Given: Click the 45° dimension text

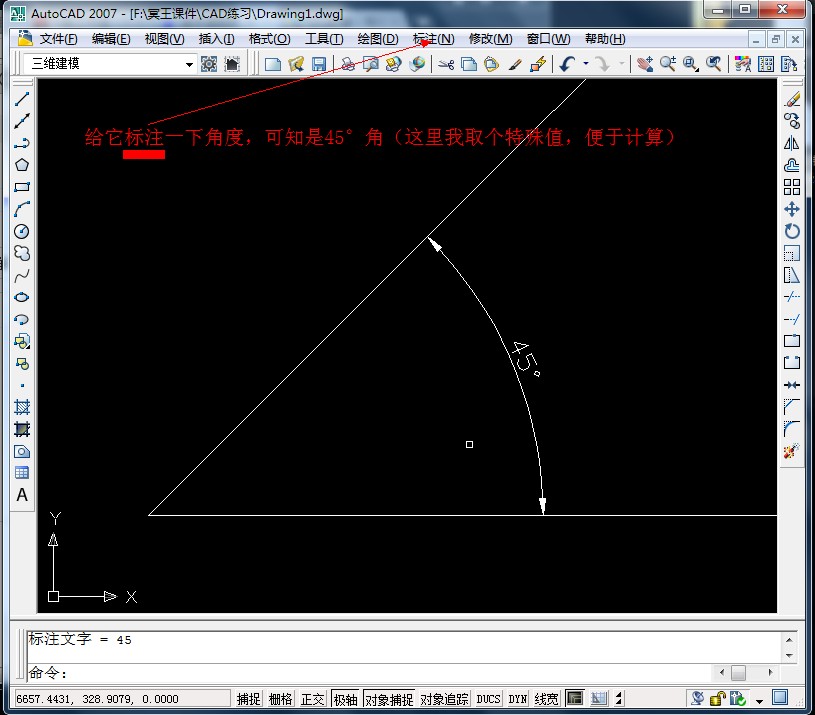Looking at the screenshot, I should [526, 358].
